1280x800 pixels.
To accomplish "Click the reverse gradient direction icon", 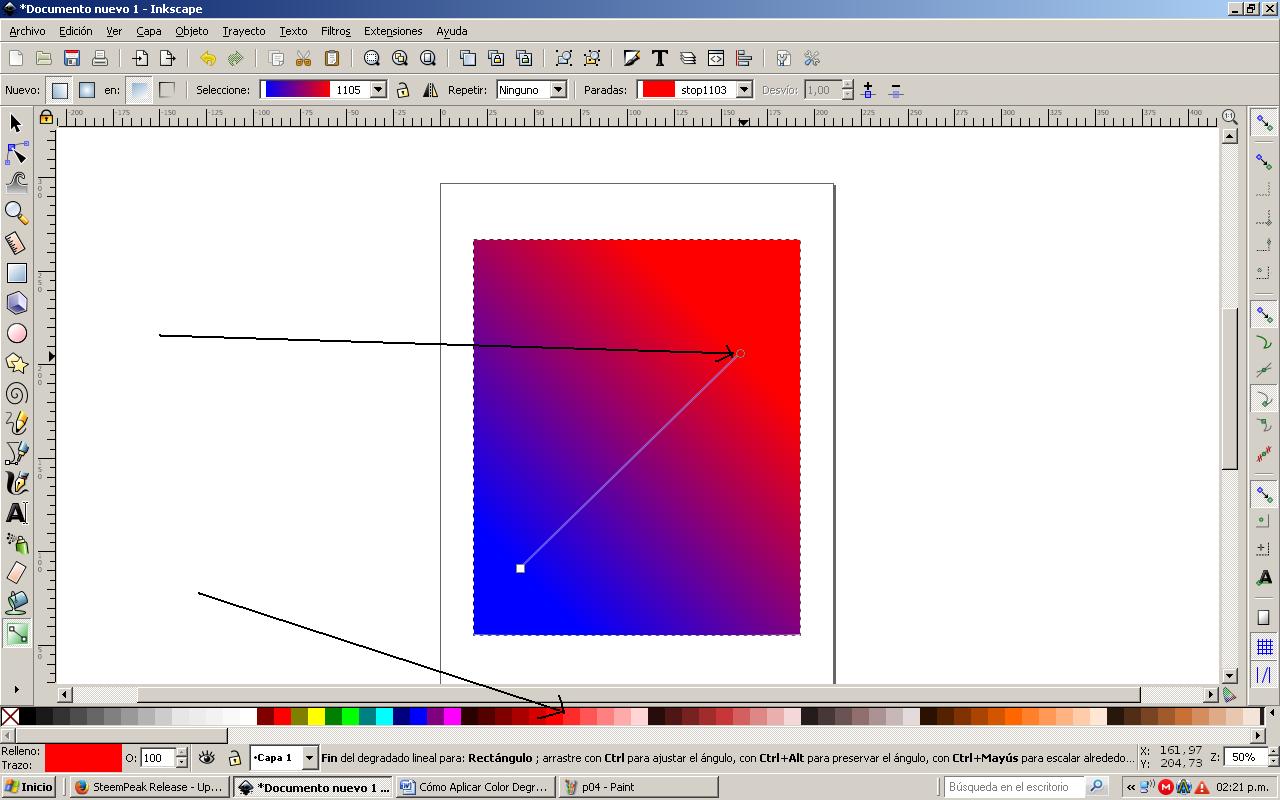I will coord(430,90).
